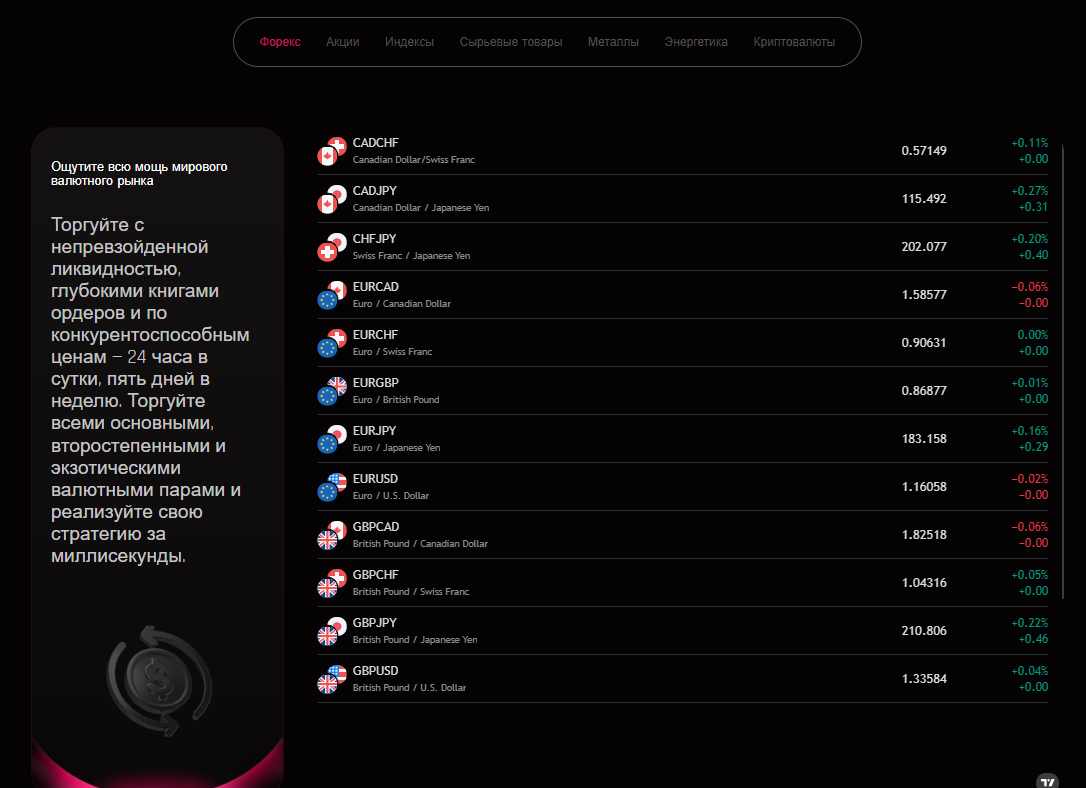The height and width of the screenshot is (788, 1086).
Task: Open the Акции tab
Action: pos(342,42)
